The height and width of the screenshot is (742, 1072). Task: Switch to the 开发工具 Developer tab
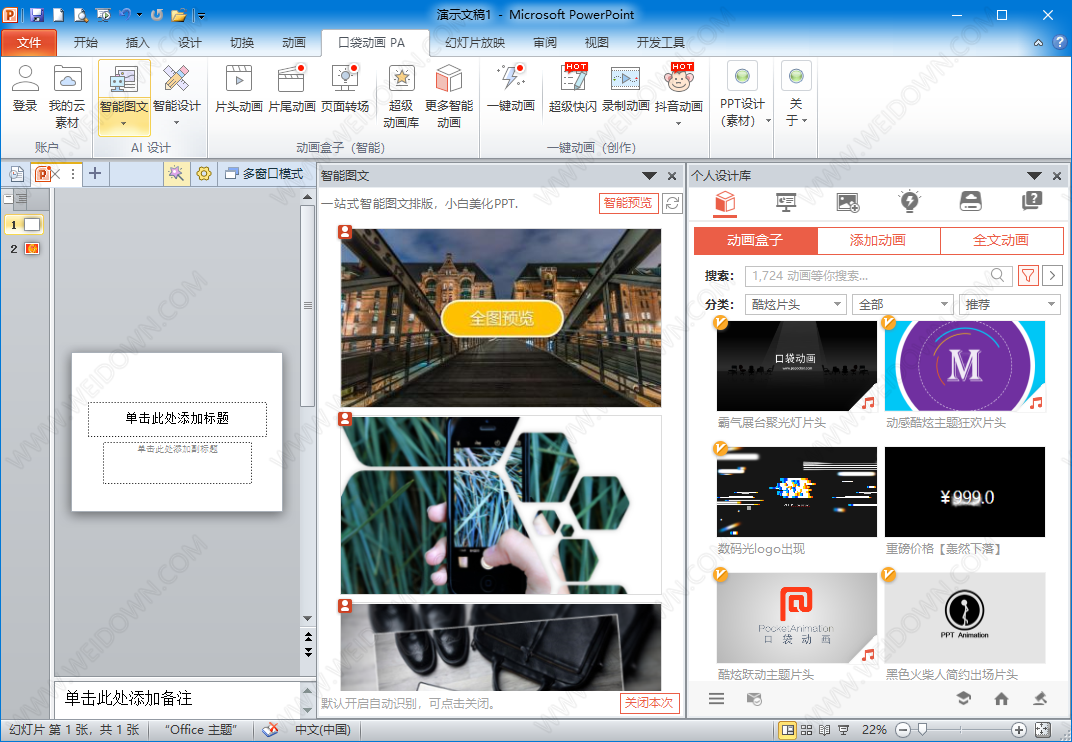coord(660,42)
